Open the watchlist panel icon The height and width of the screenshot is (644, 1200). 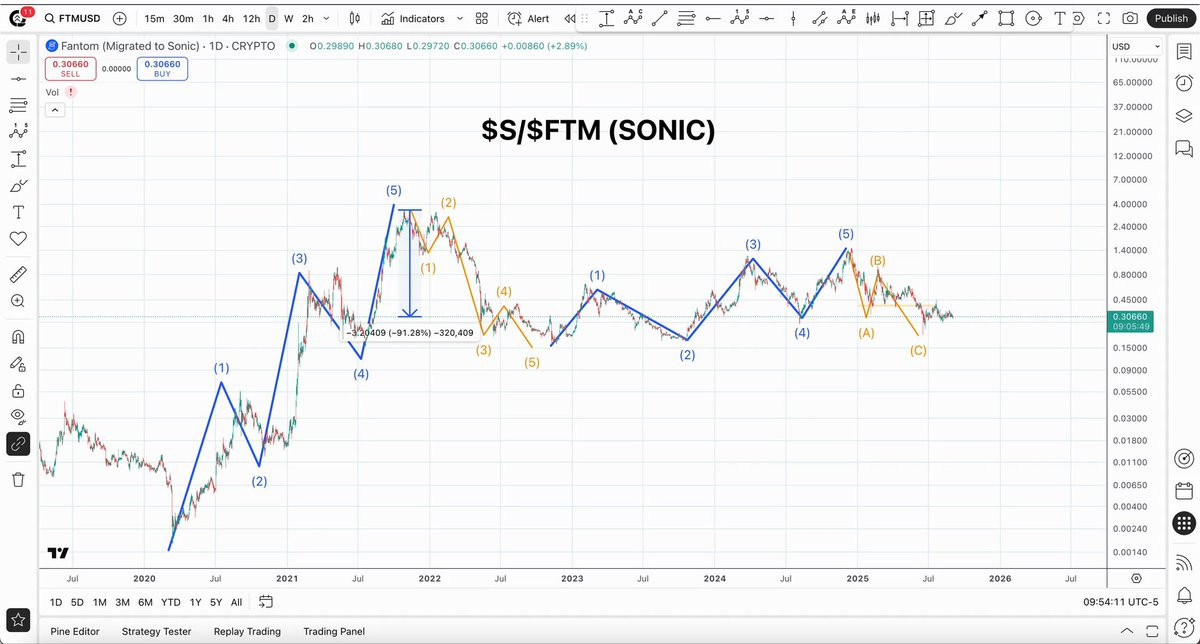pos(1183,52)
